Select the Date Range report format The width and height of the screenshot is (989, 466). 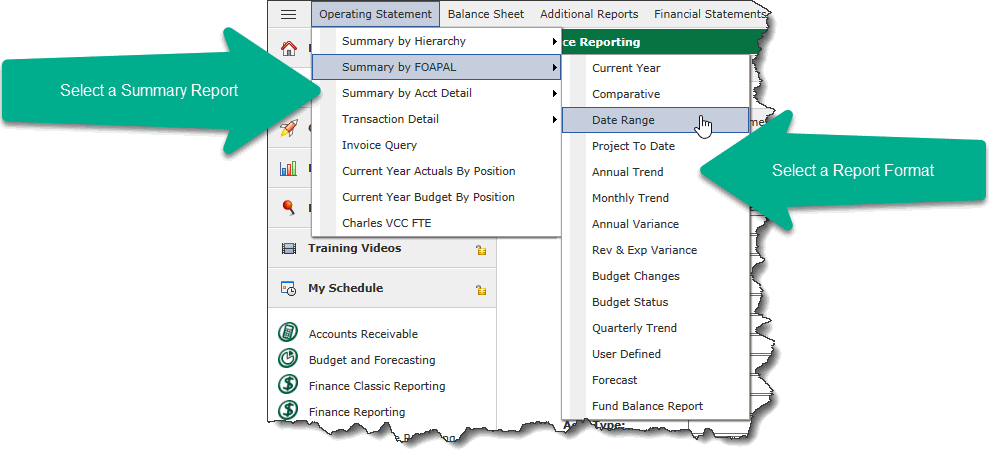(x=623, y=120)
